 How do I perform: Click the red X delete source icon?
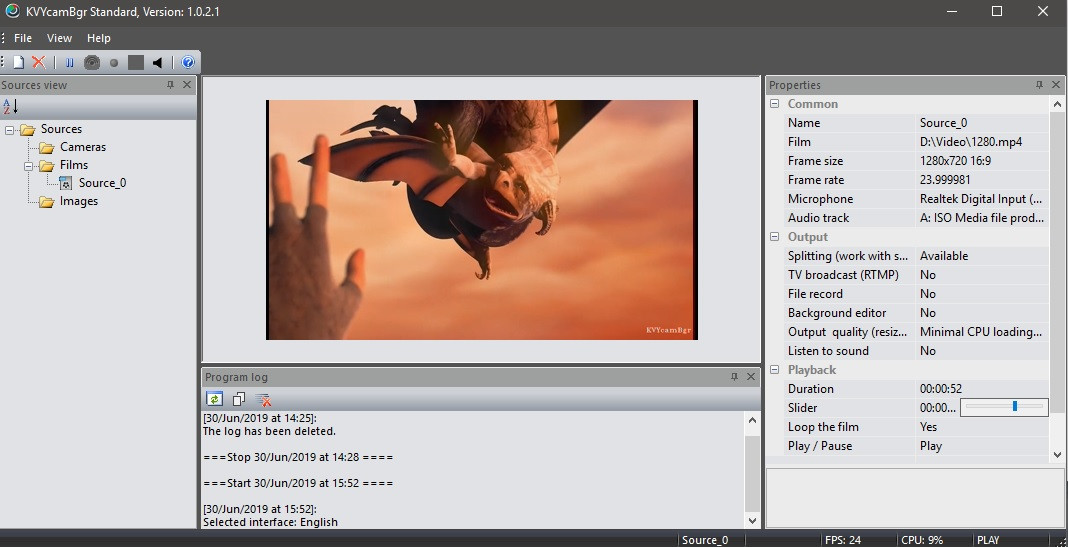[39, 63]
